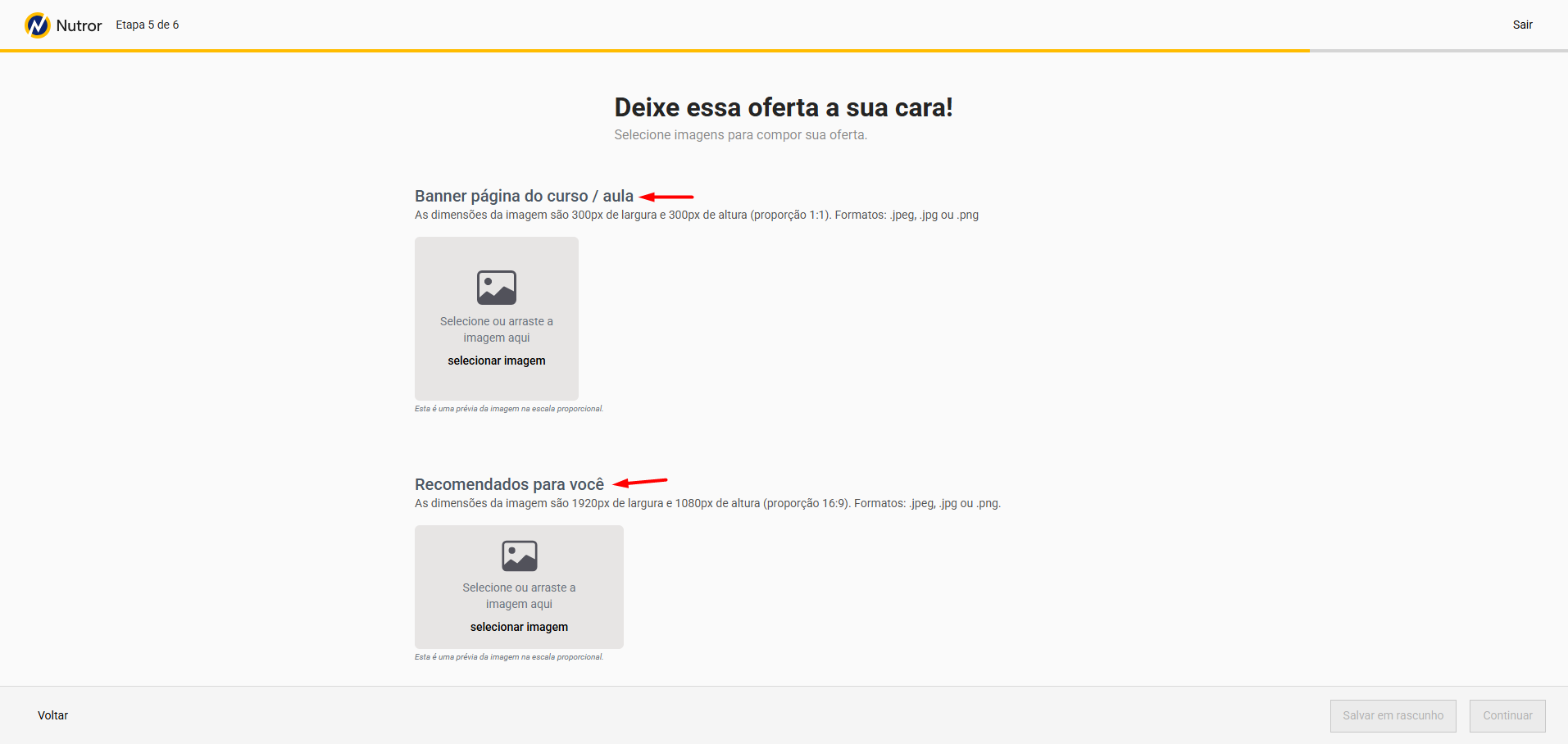Click the drag-and-drop hint text in the banner box
Viewport: 1568px width, 744px height.
(x=496, y=329)
